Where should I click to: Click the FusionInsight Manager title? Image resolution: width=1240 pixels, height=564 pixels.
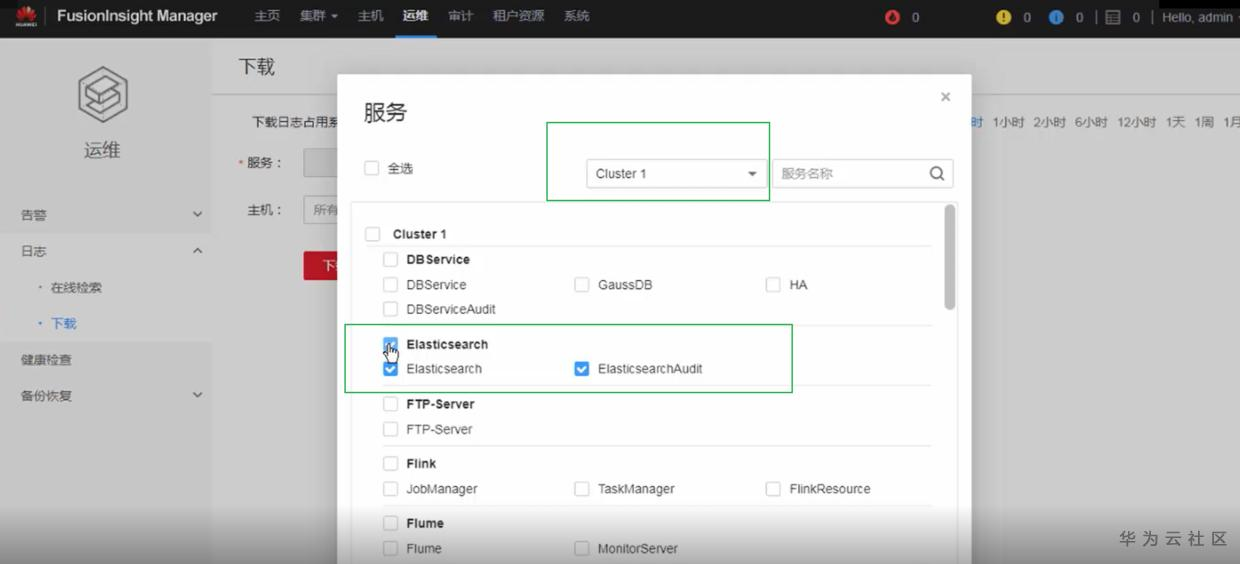[137, 16]
